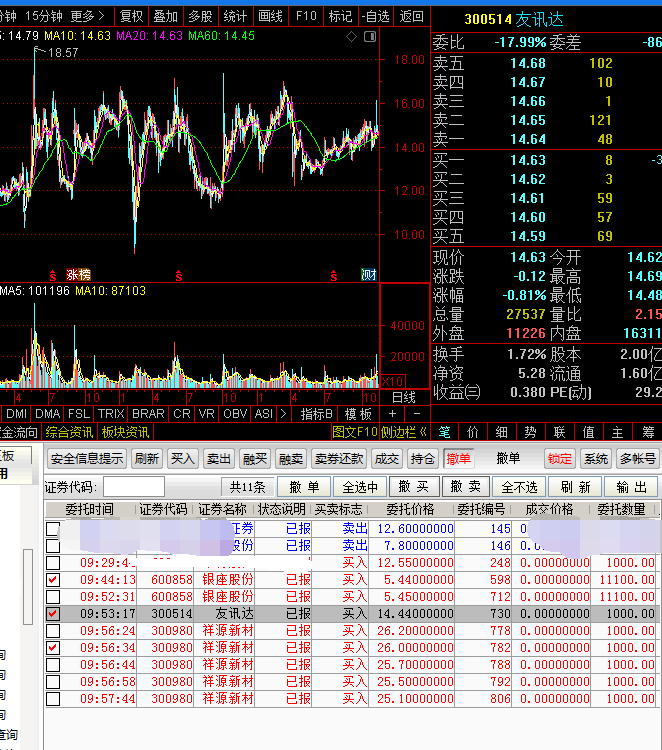Viewport: 662px width, 750px height.
Task: Expand more indicators arrow after ASI
Action: [x=283, y=414]
